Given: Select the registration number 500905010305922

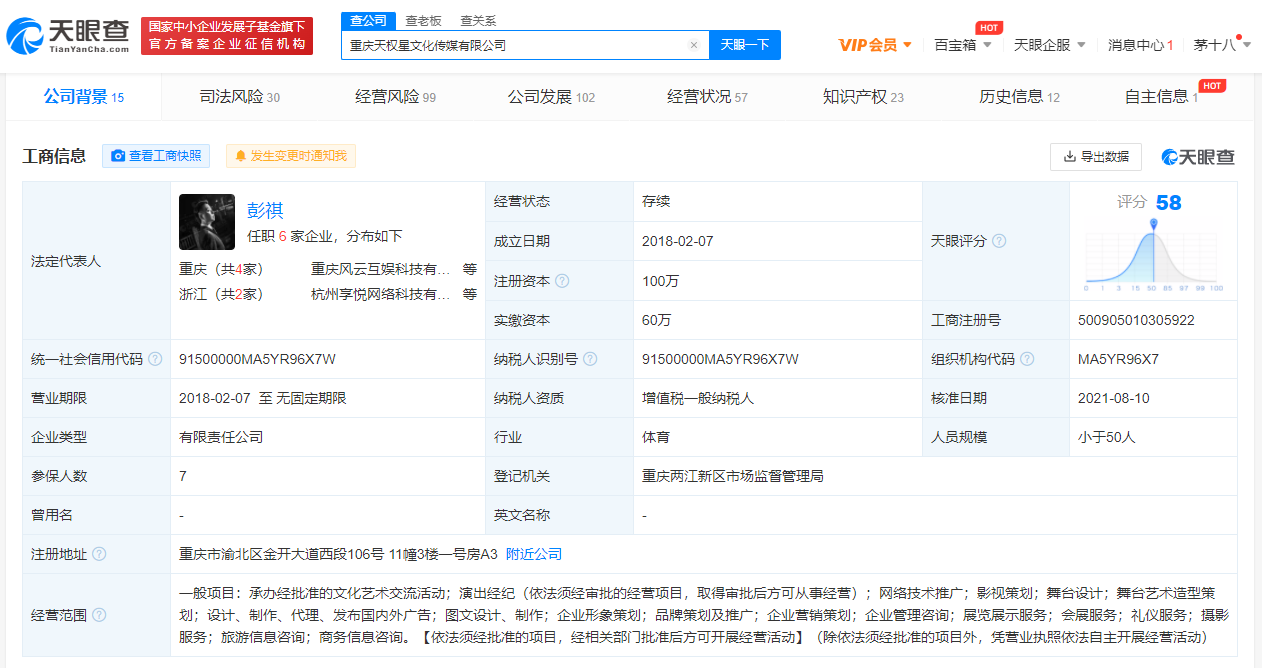Looking at the screenshot, I should coord(1136,320).
